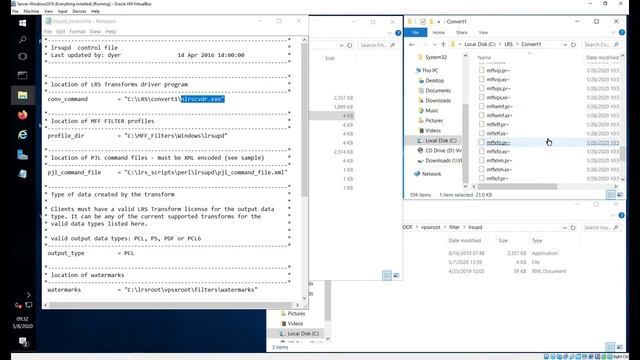Click vpsxroot in lrsupd breadcrumb path
640x360 pixels.
point(431,227)
